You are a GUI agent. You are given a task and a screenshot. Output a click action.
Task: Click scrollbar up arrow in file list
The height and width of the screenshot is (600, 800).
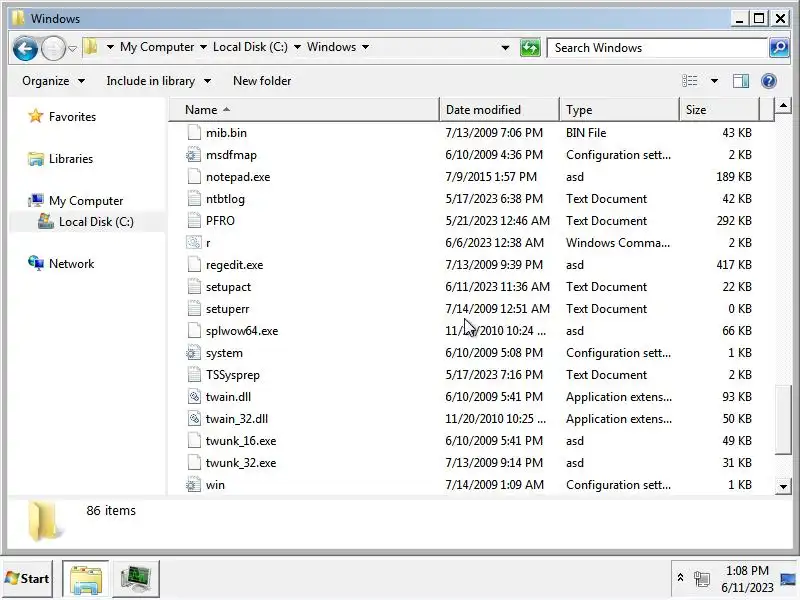click(783, 106)
